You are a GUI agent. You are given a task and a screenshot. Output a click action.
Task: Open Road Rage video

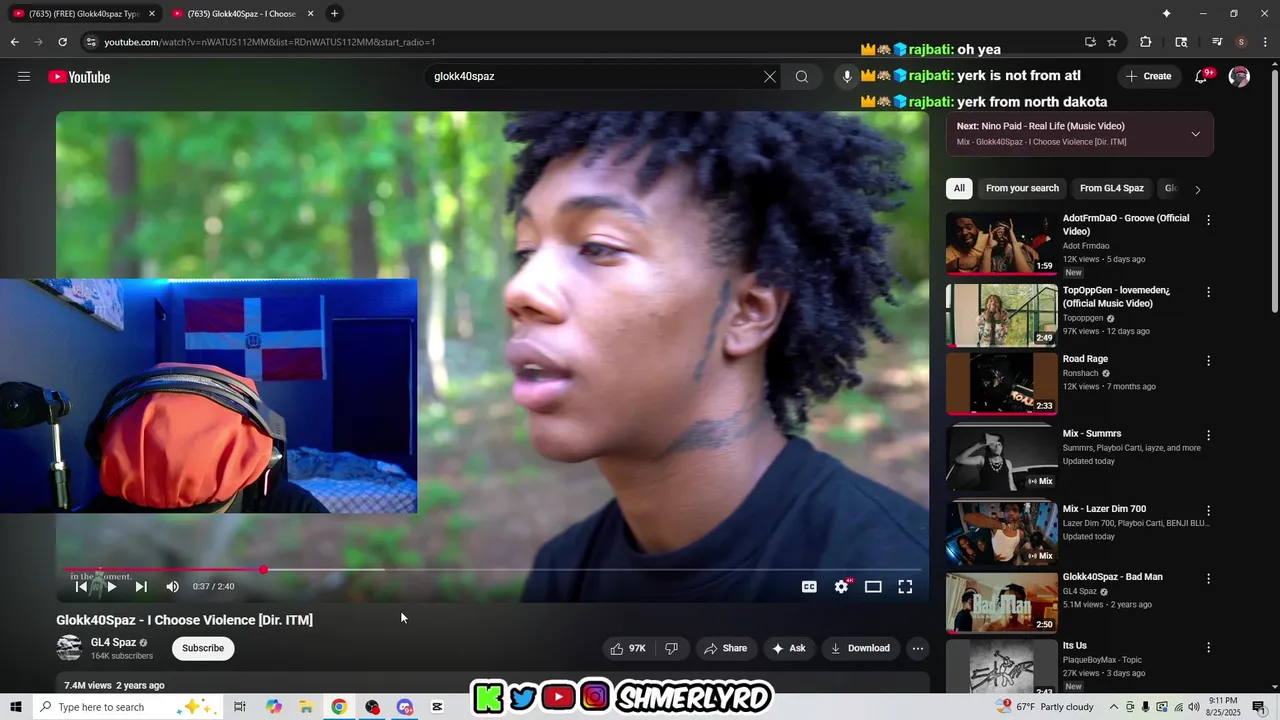[1001, 383]
